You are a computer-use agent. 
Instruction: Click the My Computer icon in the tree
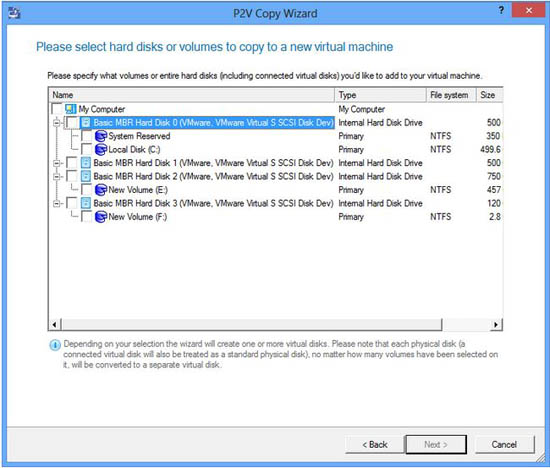click(71, 109)
